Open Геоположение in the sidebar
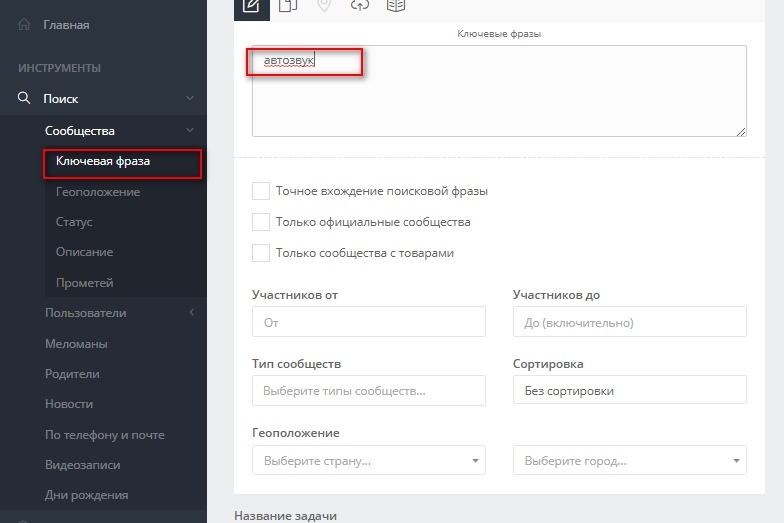Viewport: 784px width, 523px height. (98, 192)
